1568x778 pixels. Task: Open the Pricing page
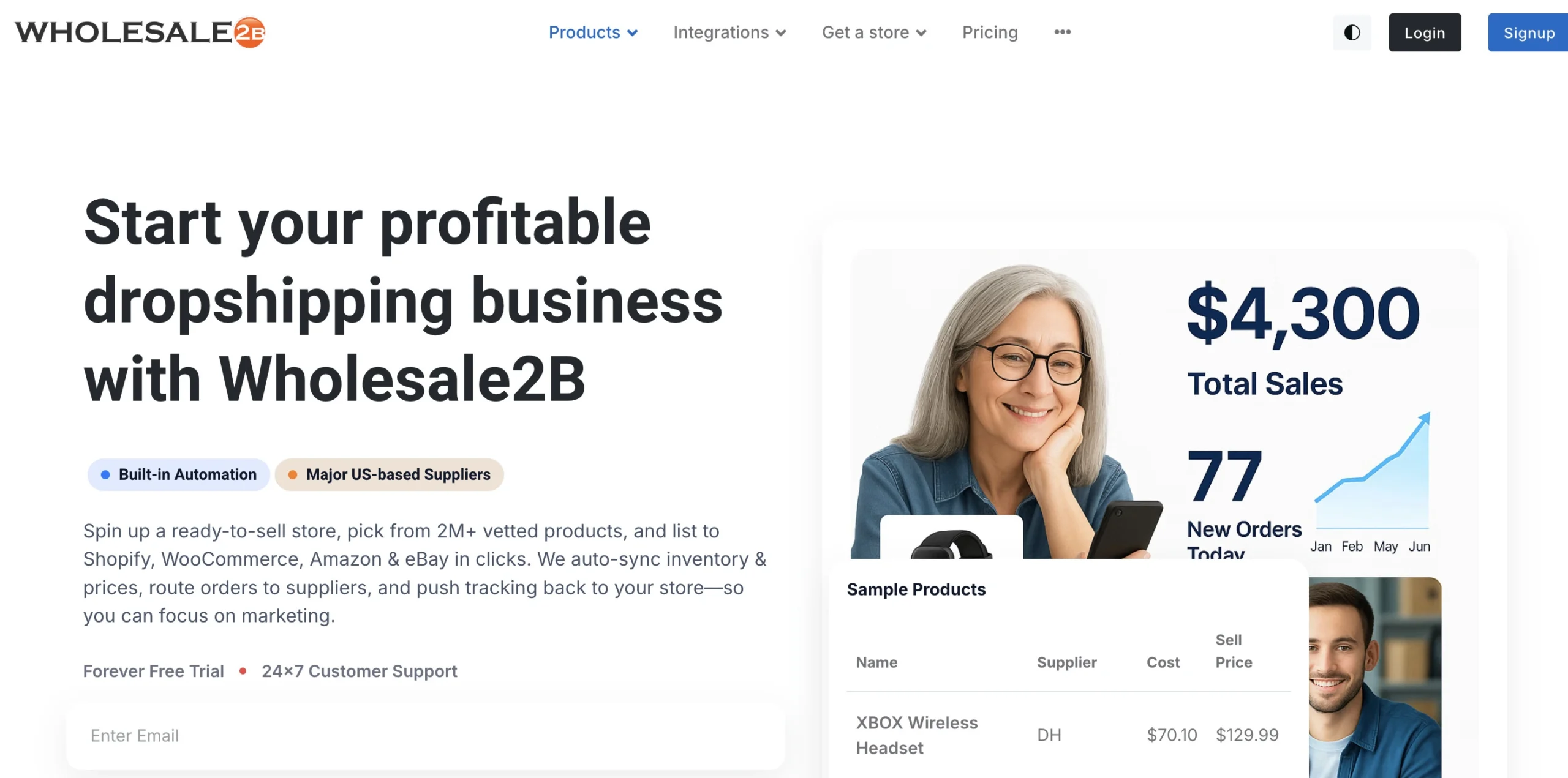click(989, 32)
